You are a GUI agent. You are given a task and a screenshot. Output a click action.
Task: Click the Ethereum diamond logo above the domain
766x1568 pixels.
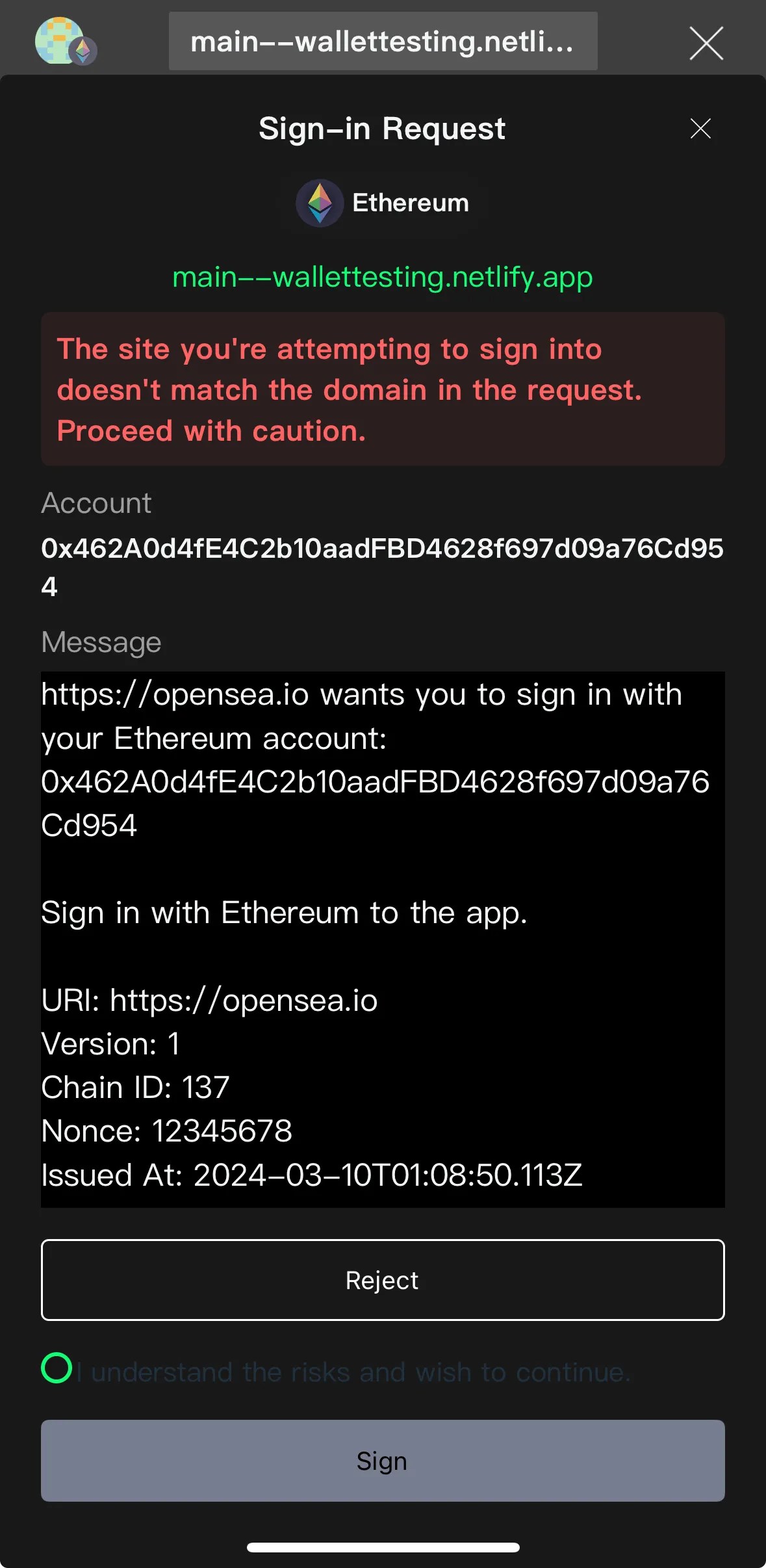coord(320,202)
